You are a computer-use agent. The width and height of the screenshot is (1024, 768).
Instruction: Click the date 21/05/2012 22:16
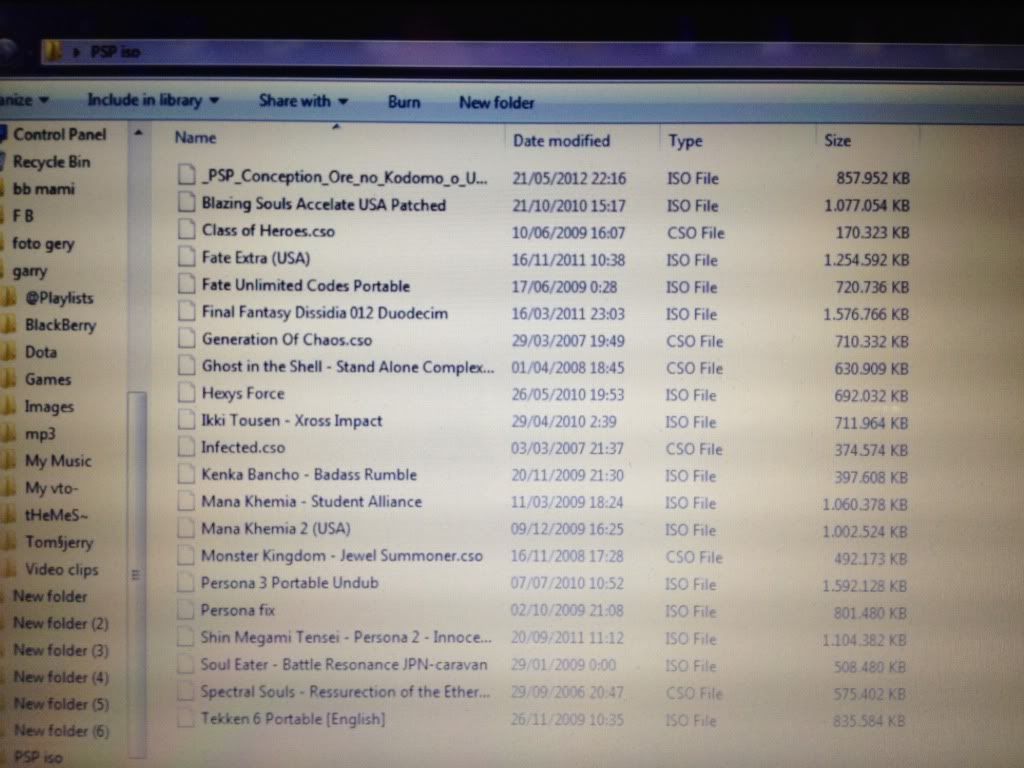pos(569,178)
